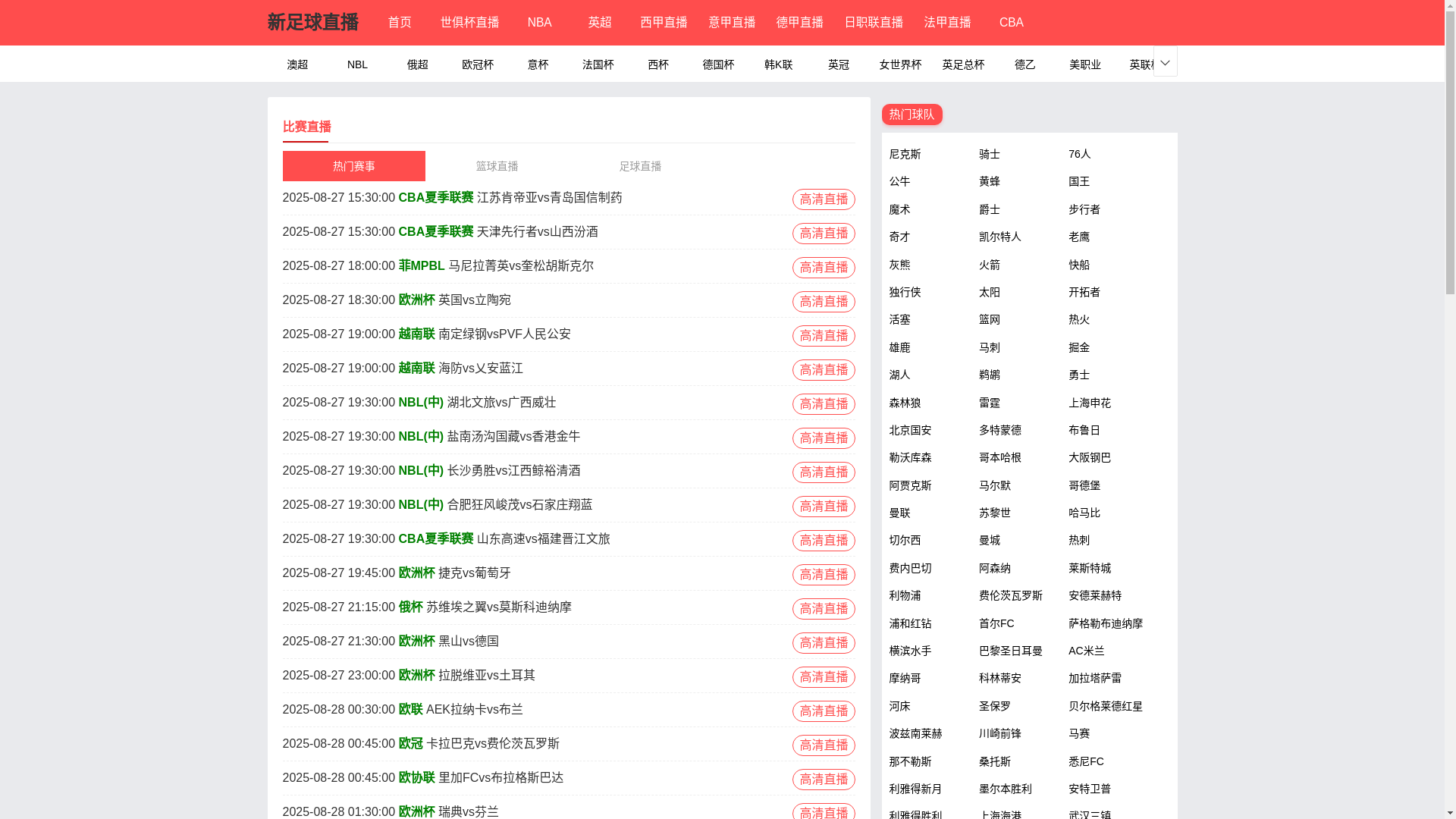Open 英超 in top navigation
The image size is (1456, 819).
click(x=600, y=23)
